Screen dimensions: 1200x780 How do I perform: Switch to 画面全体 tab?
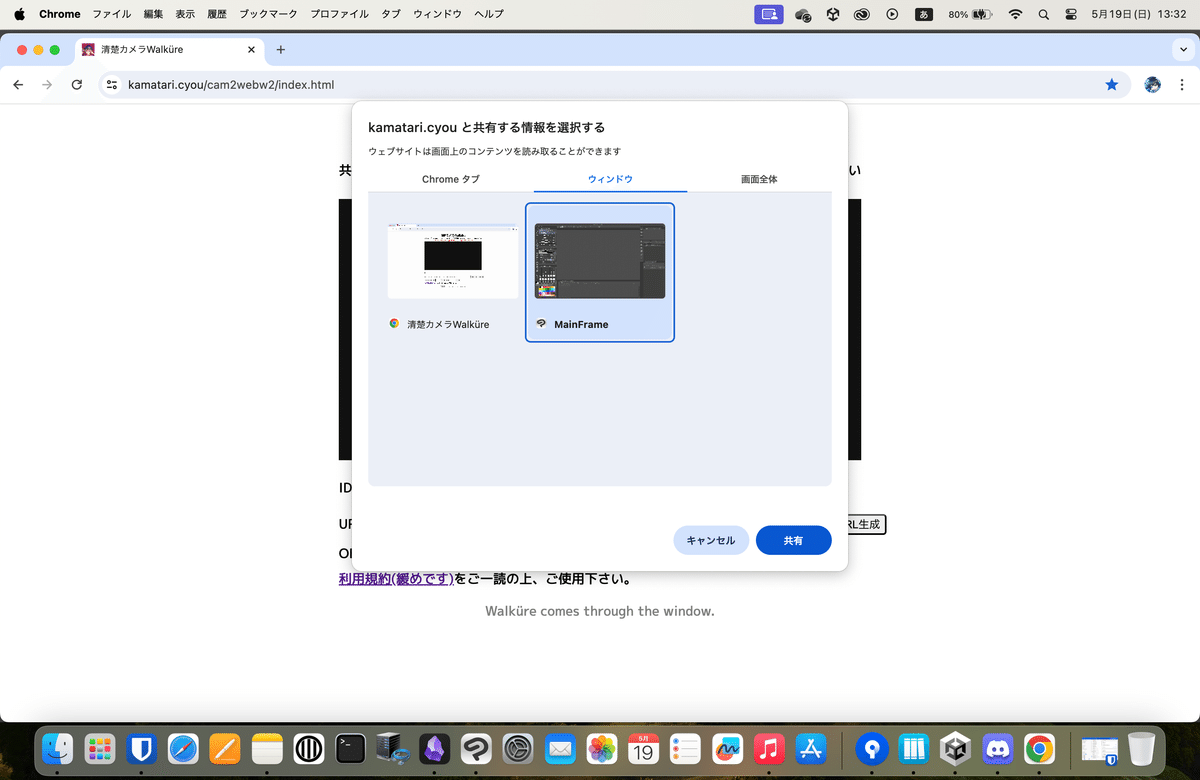[759, 179]
